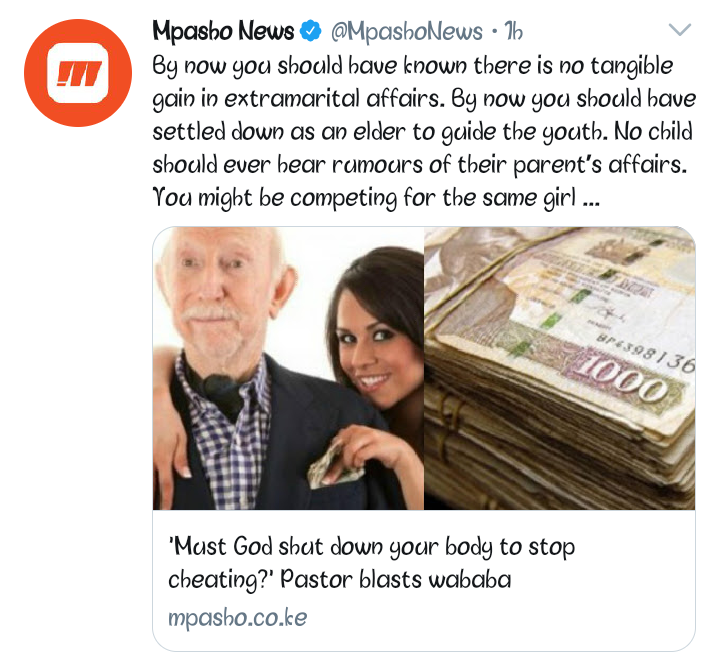
Task: Click the card's white caption area below the images
Action: tap(424, 580)
